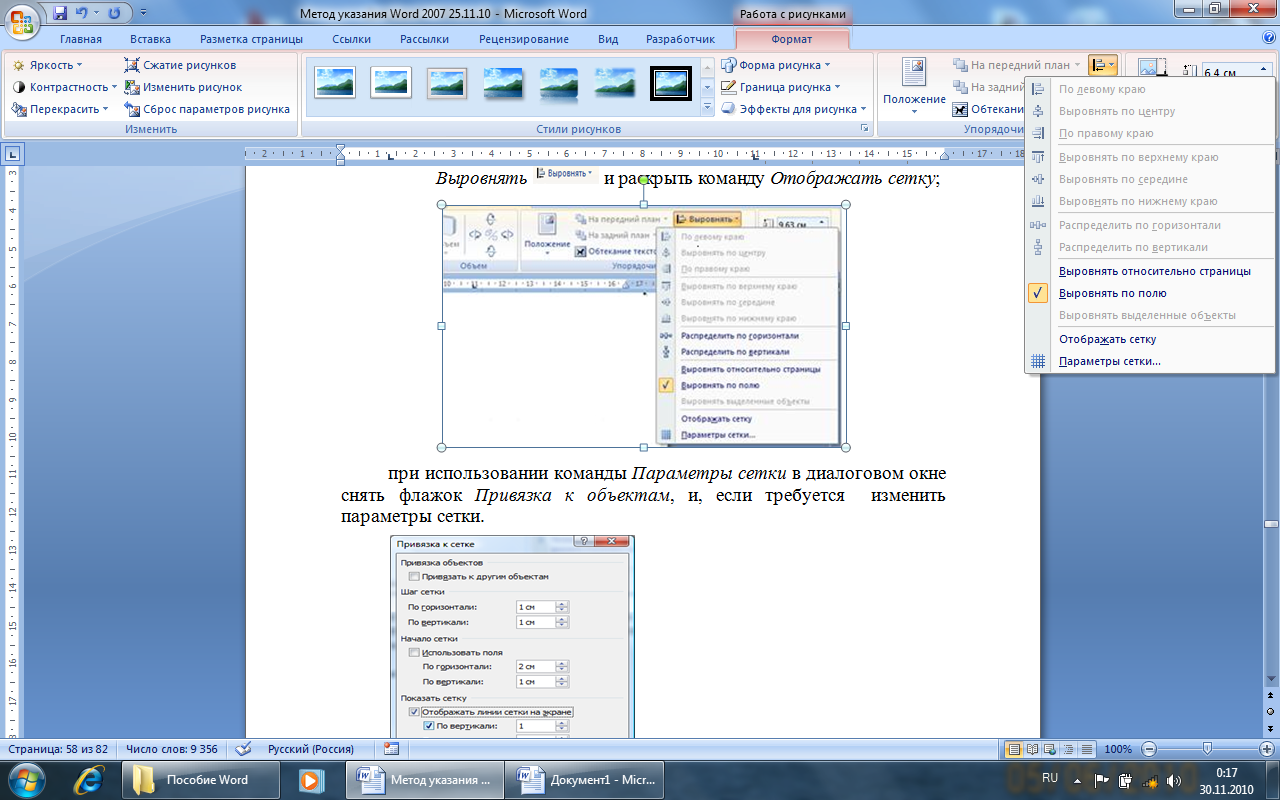Image resolution: width=1280 pixels, height=800 pixels.
Task: Reset picture settings (Сброс параметров рисунка)
Action: pos(208,109)
